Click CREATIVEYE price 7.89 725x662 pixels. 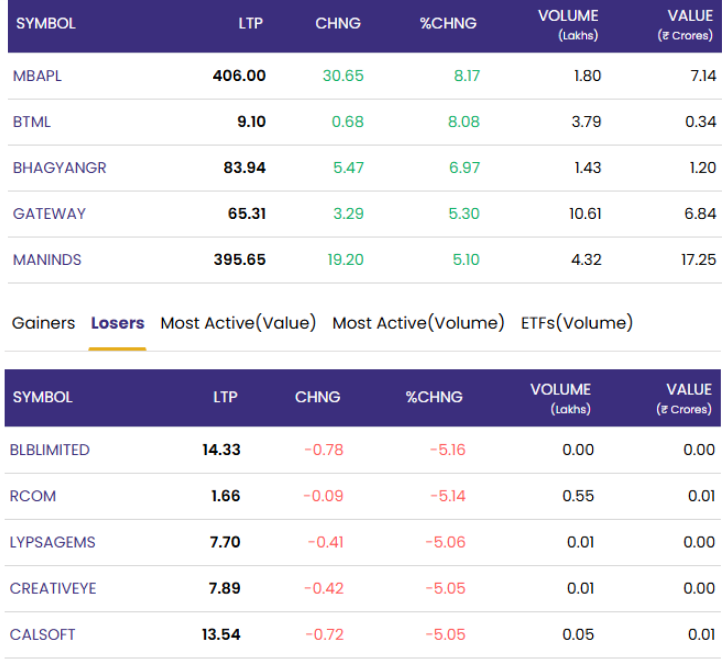click(x=225, y=588)
